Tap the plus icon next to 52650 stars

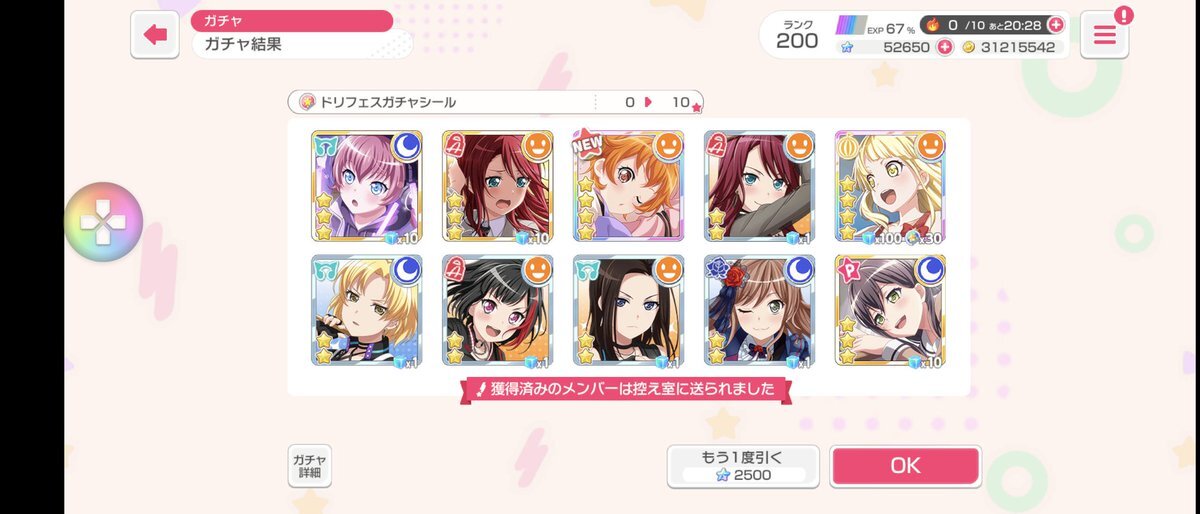tap(944, 47)
